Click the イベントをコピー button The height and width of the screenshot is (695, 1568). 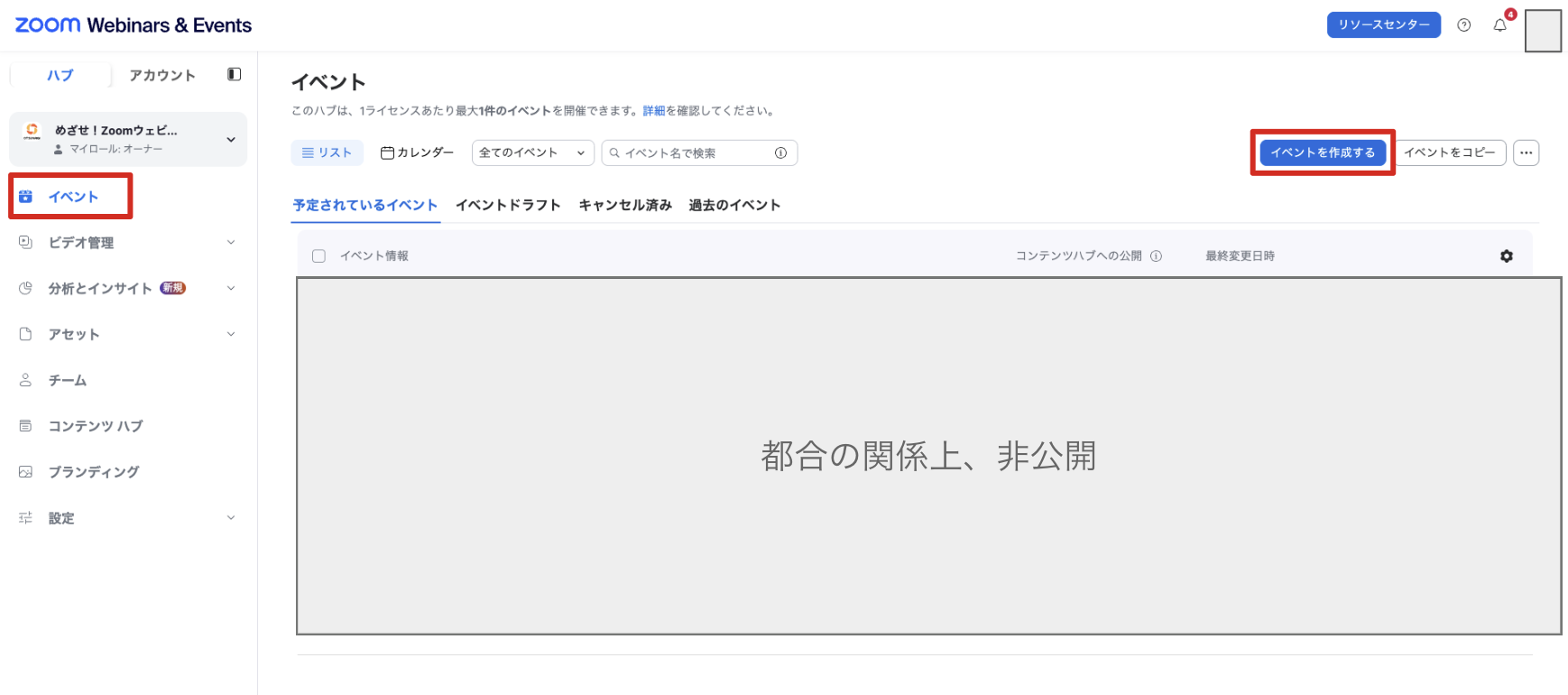[x=1450, y=153]
